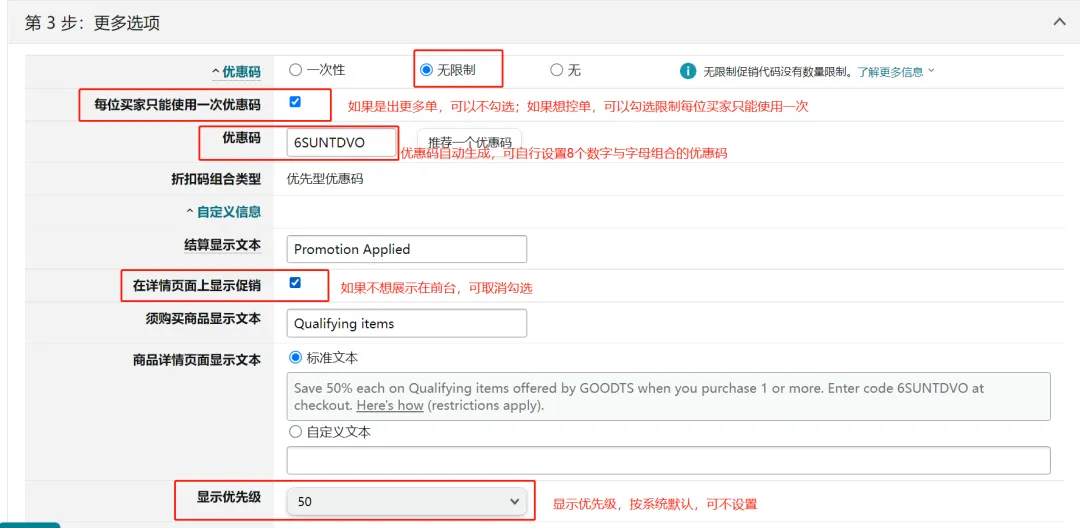Select the 一次性 coupon code radio button
The height and width of the screenshot is (528, 1080).
295,70
